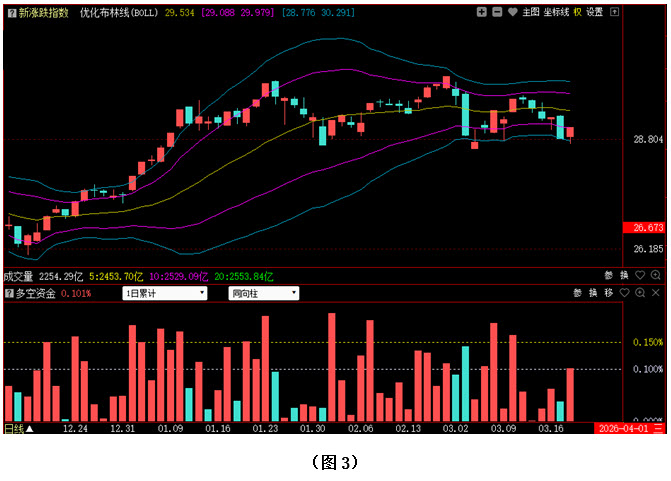Click 换 in the 多空资金 panel header
The width and height of the screenshot is (671, 481).
(x=592, y=294)
